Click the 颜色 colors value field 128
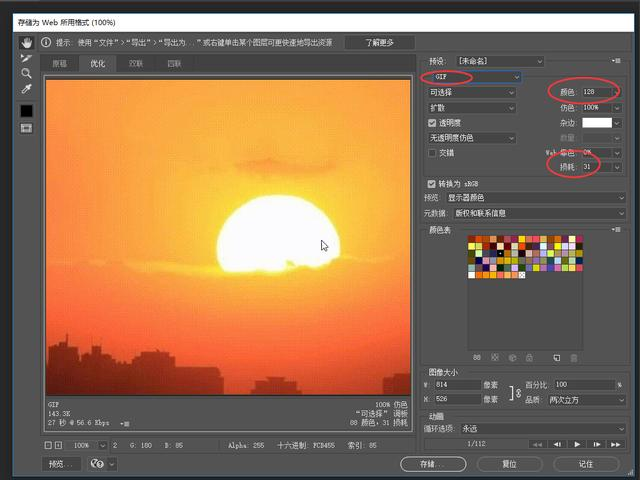This screenshot has height=480, width=640. click(597, 92)
